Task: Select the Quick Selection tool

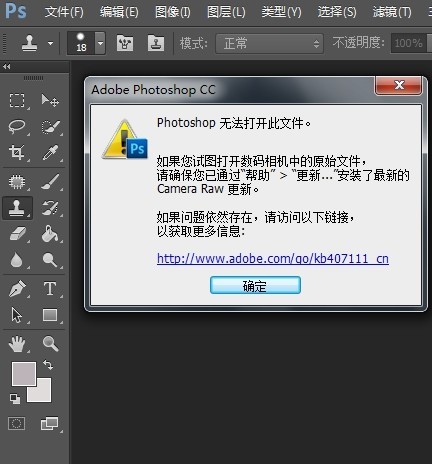Action: pyautogui.click(x=51, y=127)
